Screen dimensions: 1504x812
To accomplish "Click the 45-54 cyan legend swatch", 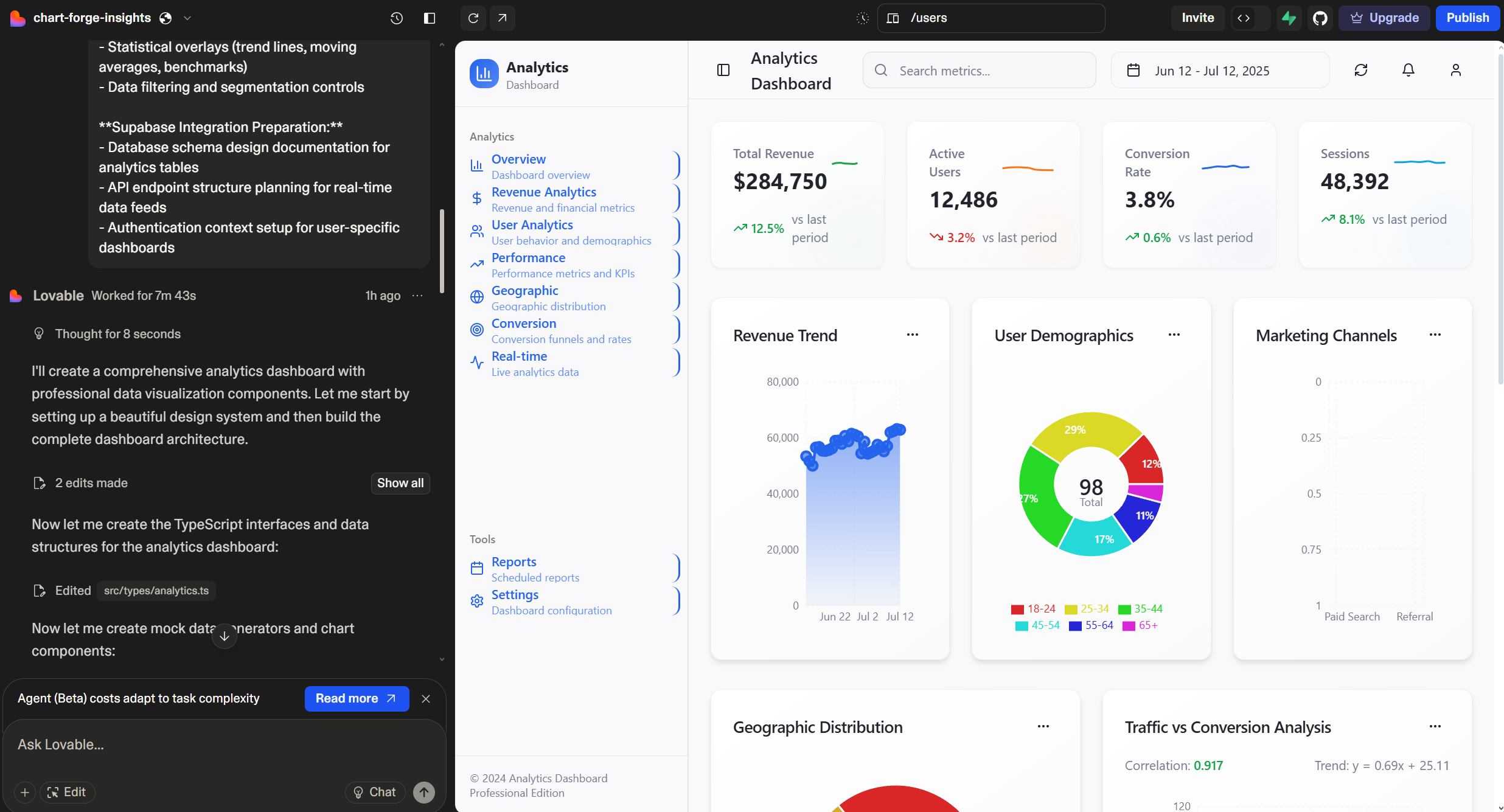I will click(1022, 626).
